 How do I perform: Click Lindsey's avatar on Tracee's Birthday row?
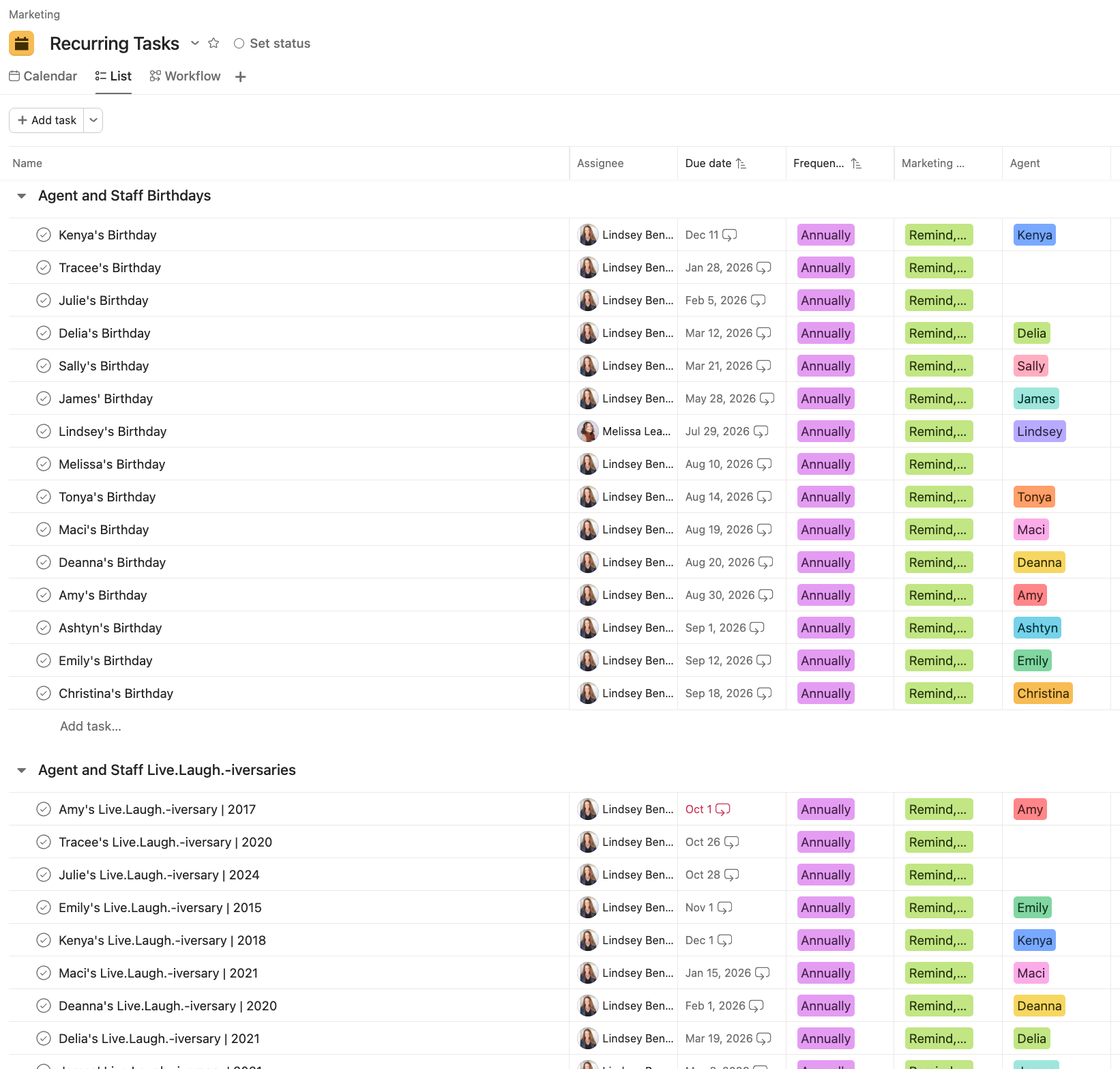tap(587, 267)
